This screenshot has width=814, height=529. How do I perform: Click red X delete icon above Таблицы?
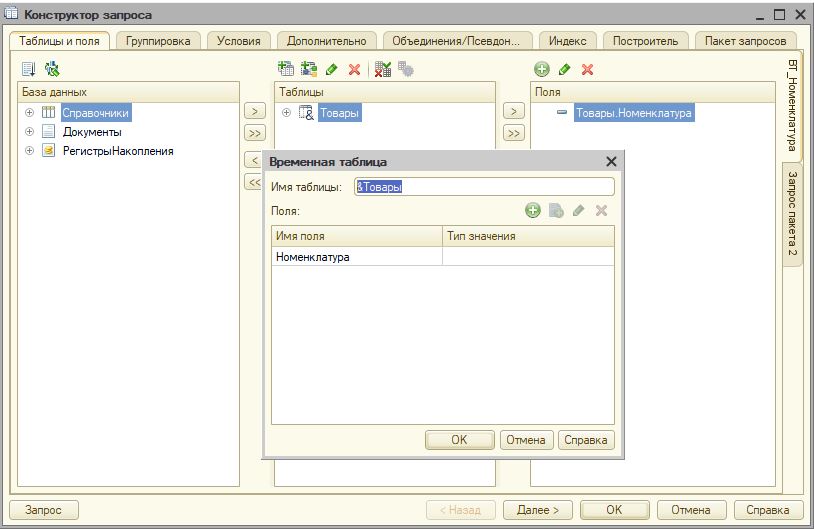pyautogui.click(x=355, y=69)
